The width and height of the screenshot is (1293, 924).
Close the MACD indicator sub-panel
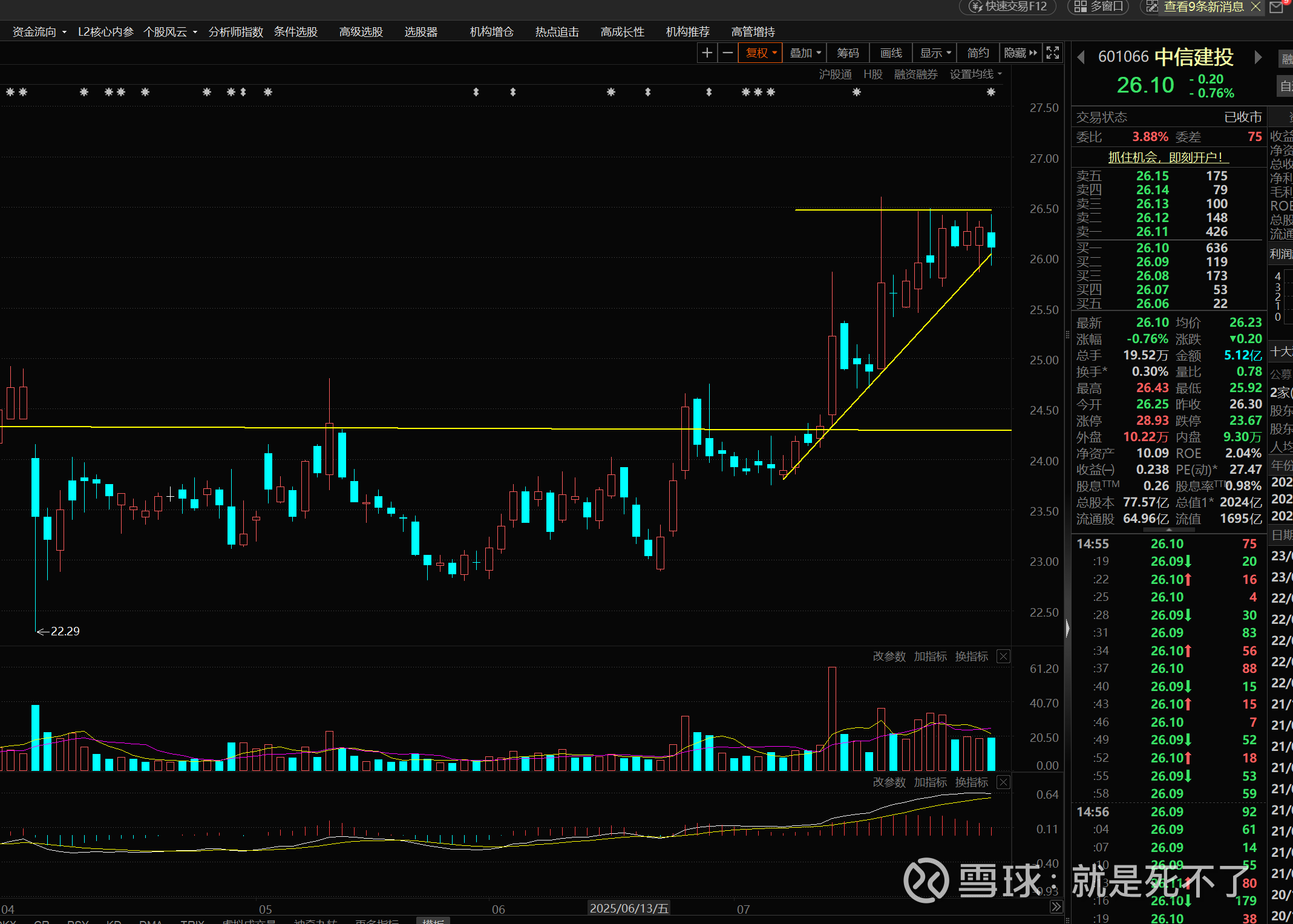[x=1003, y=782]
